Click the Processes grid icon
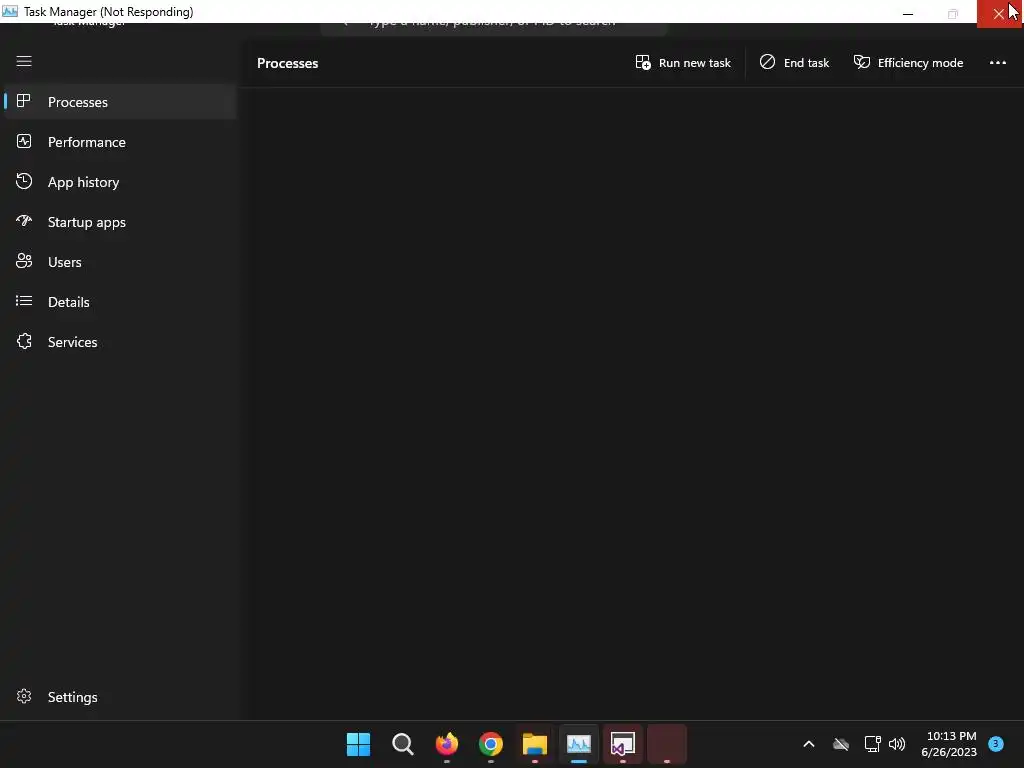 pyautogui.click(x=24, y=101)
